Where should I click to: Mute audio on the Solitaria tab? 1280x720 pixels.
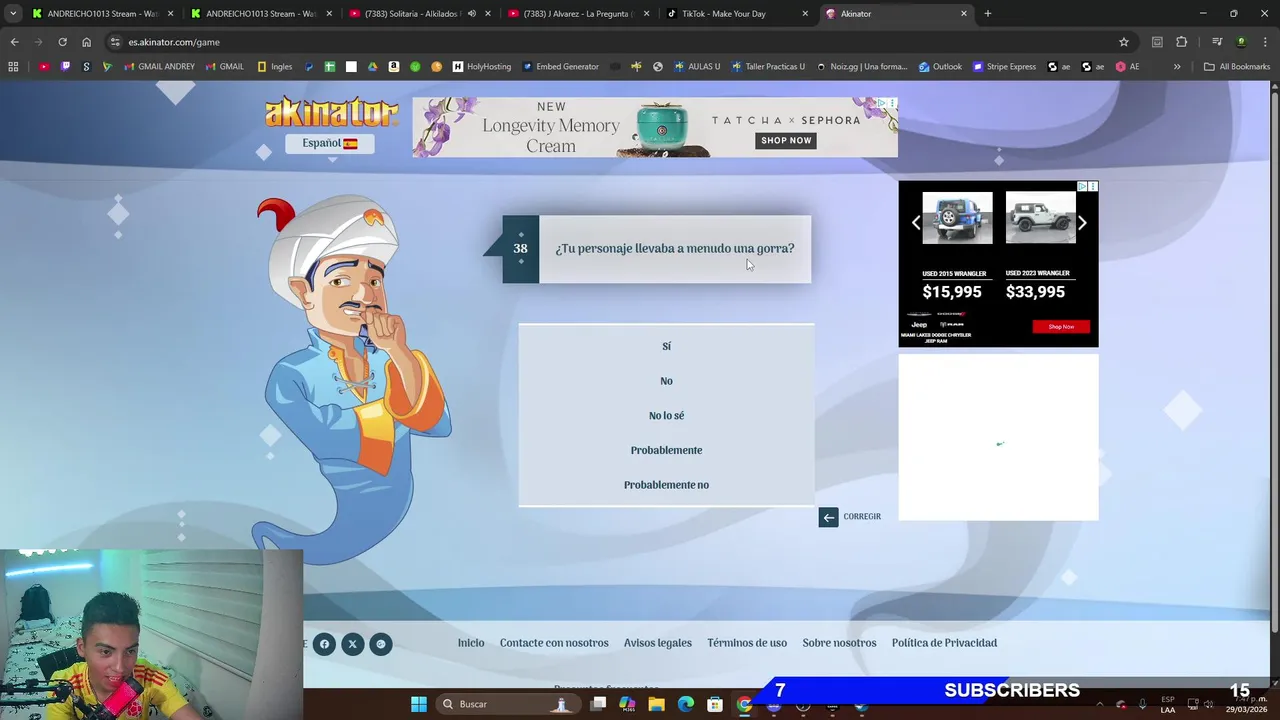471,14
